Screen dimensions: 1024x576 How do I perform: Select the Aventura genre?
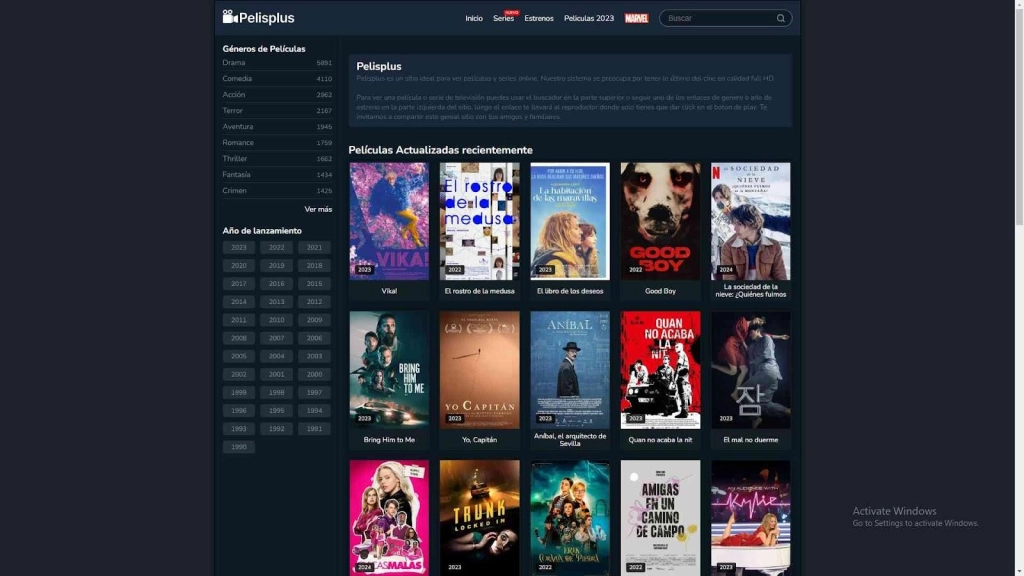[x=277, y=127]
